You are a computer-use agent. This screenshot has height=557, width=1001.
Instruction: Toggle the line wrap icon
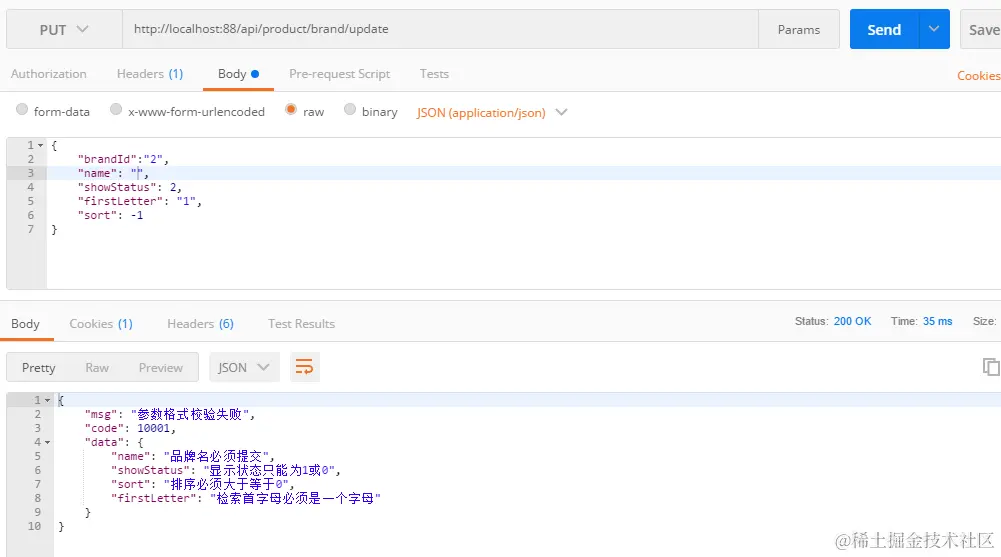305,368
